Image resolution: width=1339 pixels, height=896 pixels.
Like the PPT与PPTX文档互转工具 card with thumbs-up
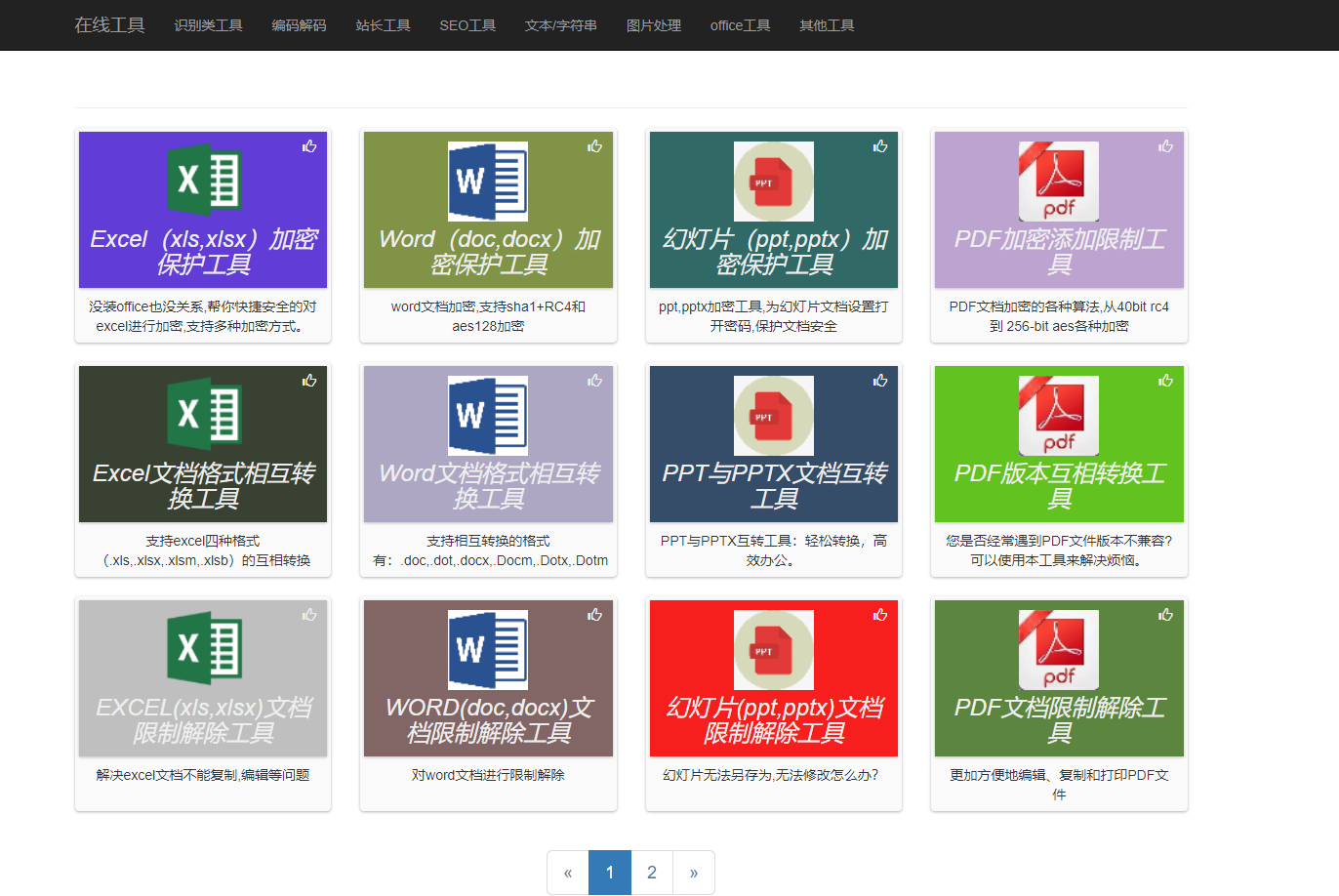[880, 381]
